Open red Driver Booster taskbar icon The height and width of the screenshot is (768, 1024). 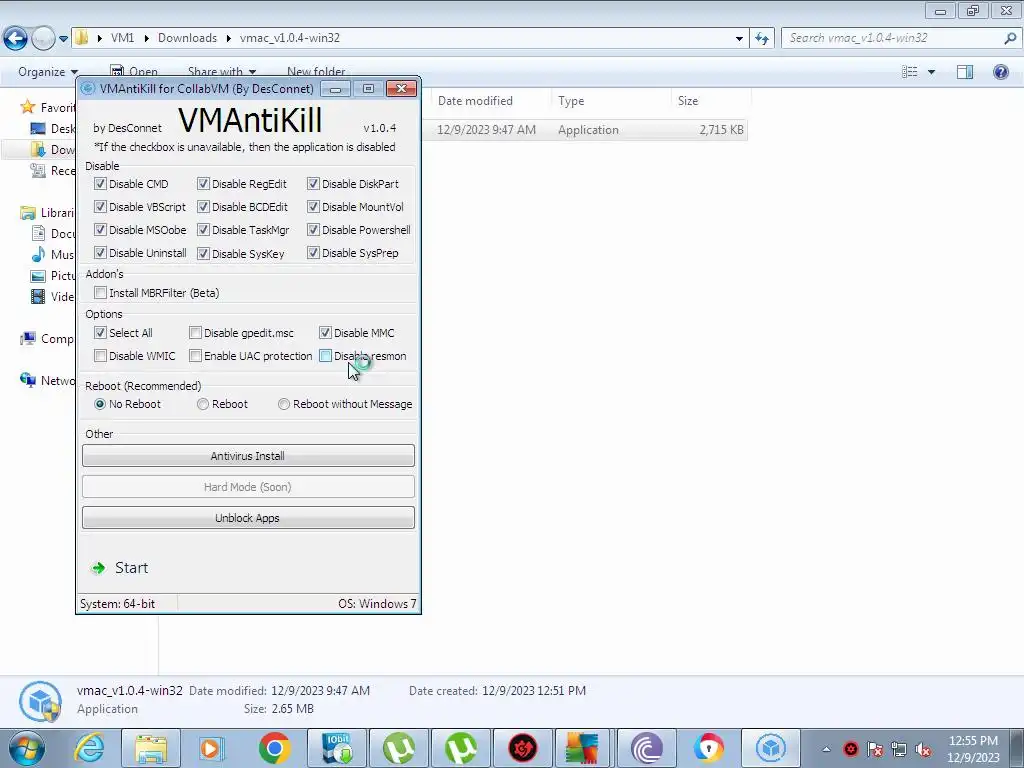click(522, 748)
